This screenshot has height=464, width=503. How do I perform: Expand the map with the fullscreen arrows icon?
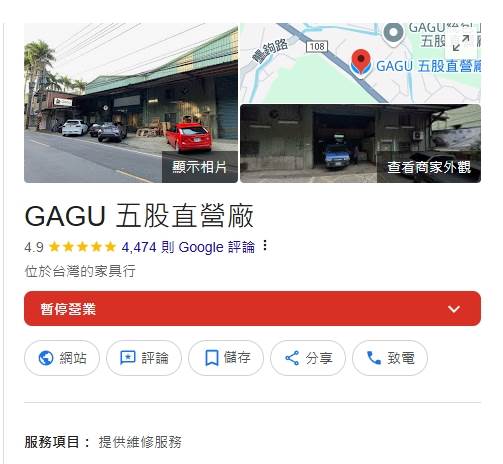point(461,43)
